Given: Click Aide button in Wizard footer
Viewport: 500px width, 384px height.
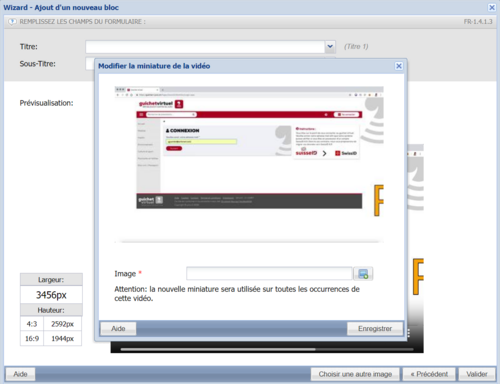Looking at the screenshot, I should (x=20, y=374).
